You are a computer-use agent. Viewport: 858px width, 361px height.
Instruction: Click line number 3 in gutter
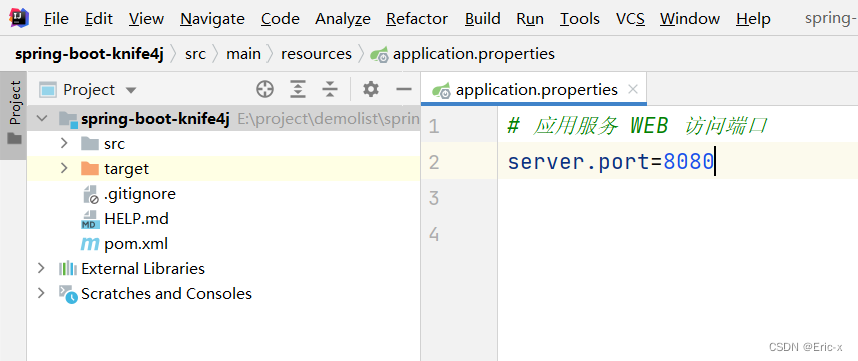coord(434,198)
